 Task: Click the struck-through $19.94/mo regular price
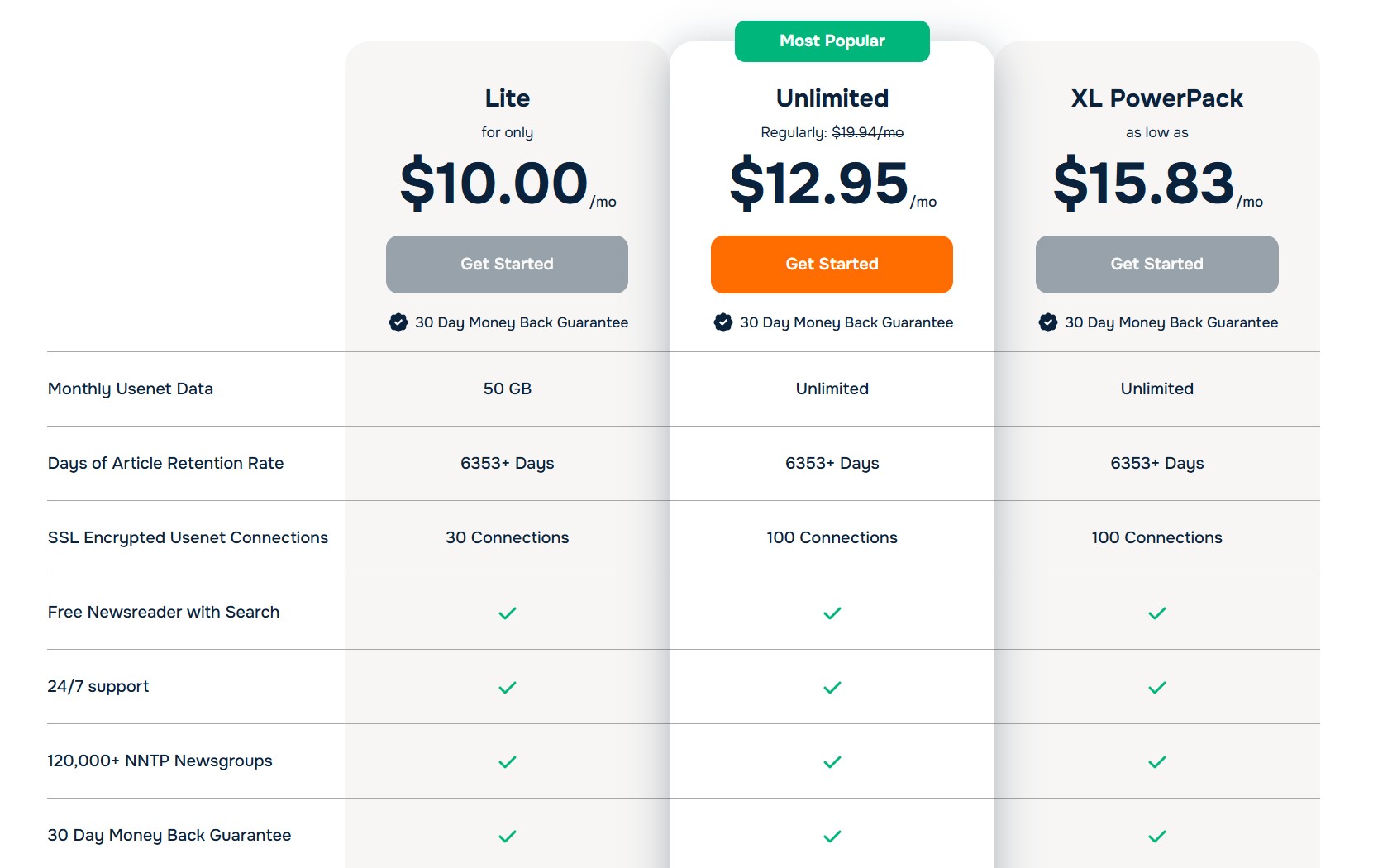click(867, 132)
